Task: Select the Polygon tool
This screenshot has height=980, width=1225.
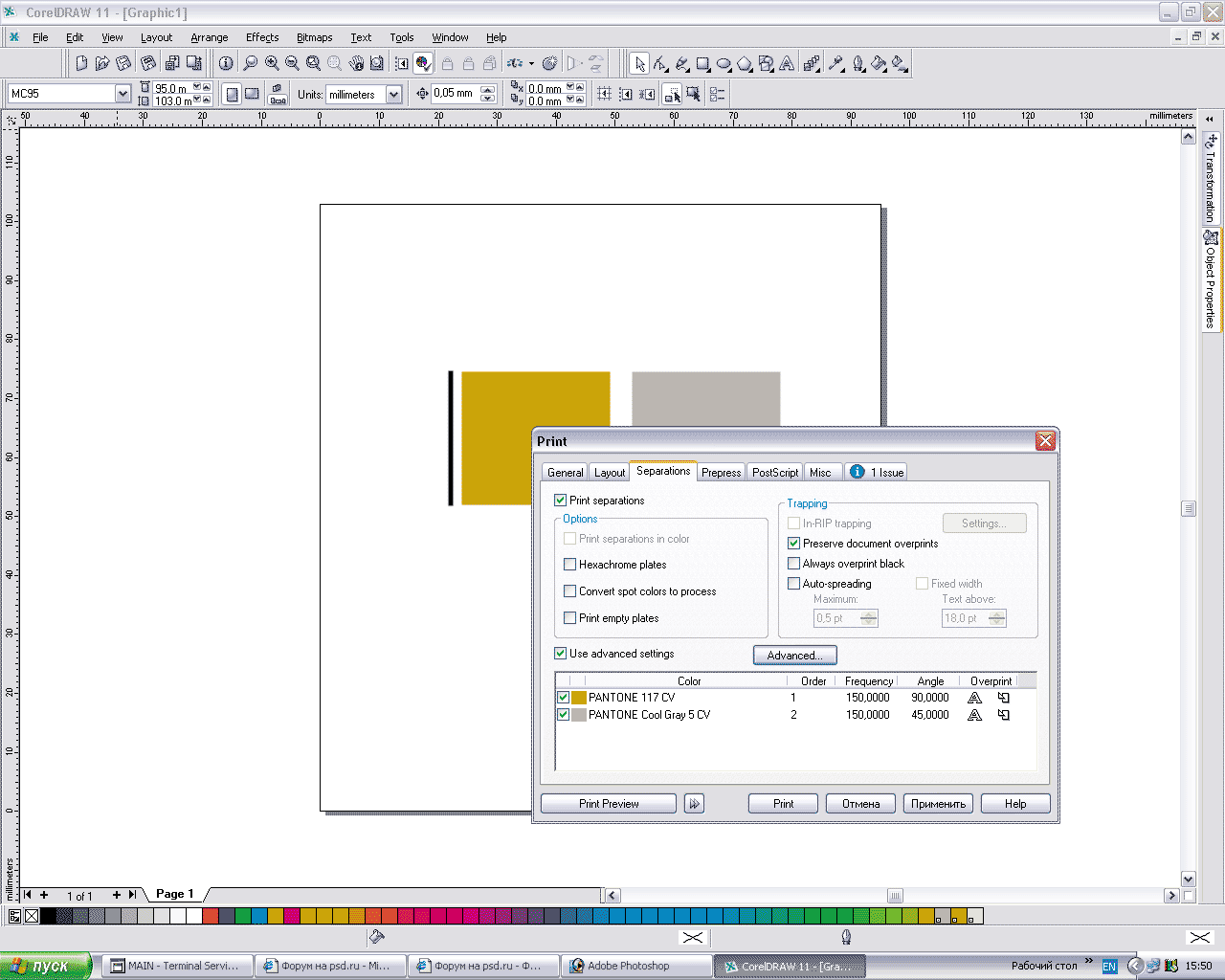Action: [x=745, y=64]
